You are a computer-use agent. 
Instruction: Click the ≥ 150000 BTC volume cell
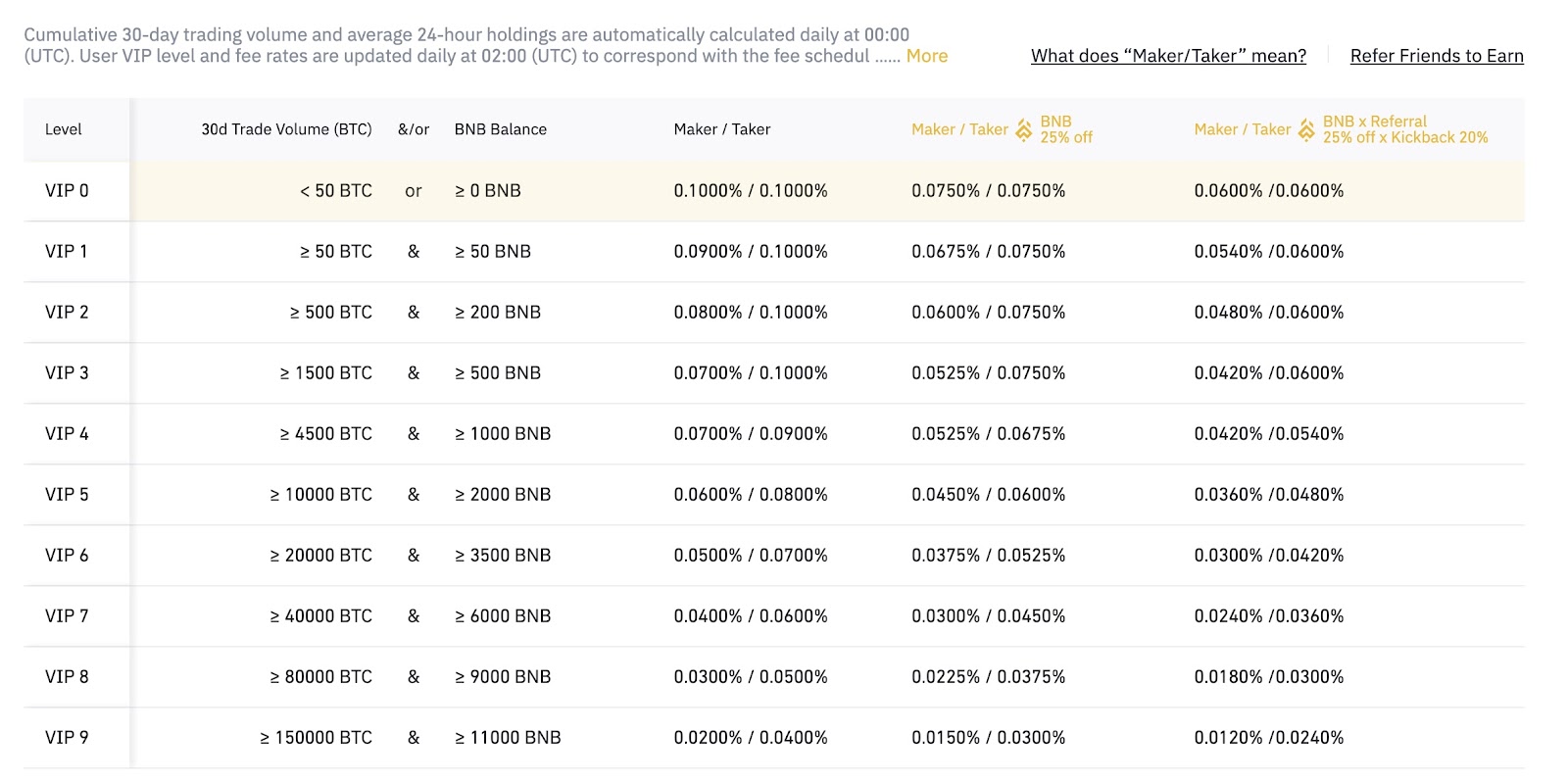316,738
